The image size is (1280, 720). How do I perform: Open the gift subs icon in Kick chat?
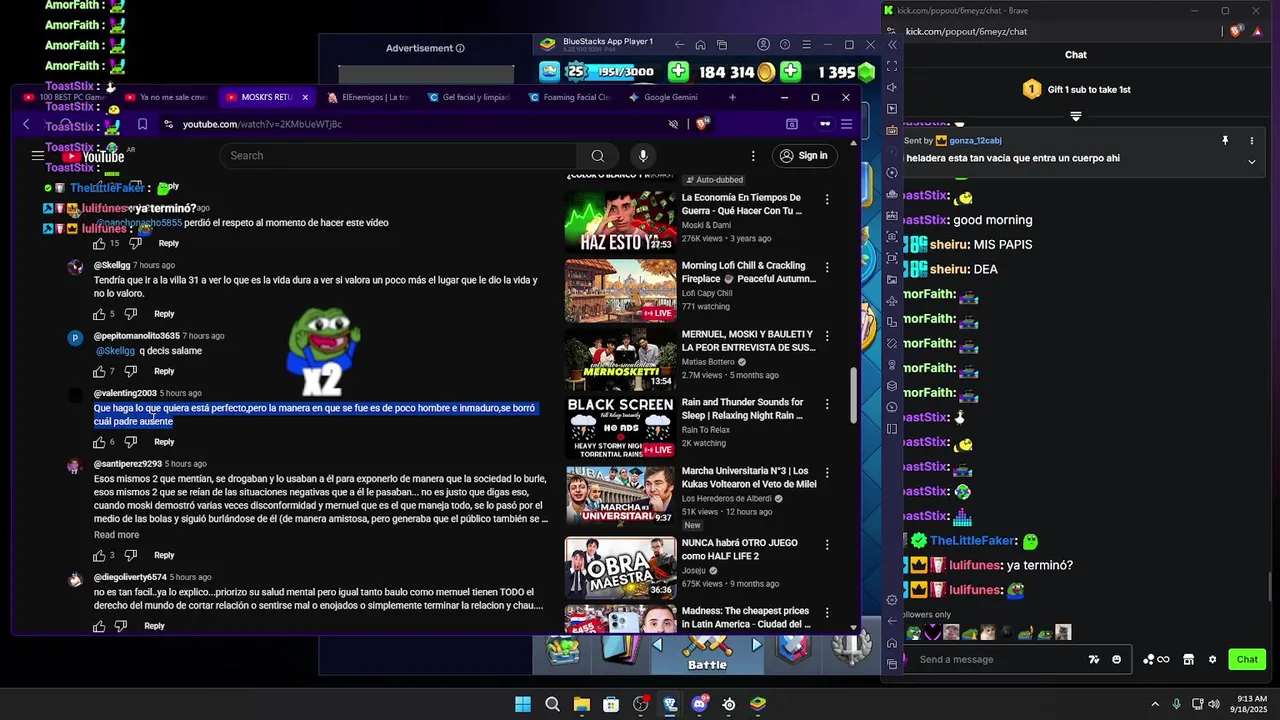(1188, 659)
